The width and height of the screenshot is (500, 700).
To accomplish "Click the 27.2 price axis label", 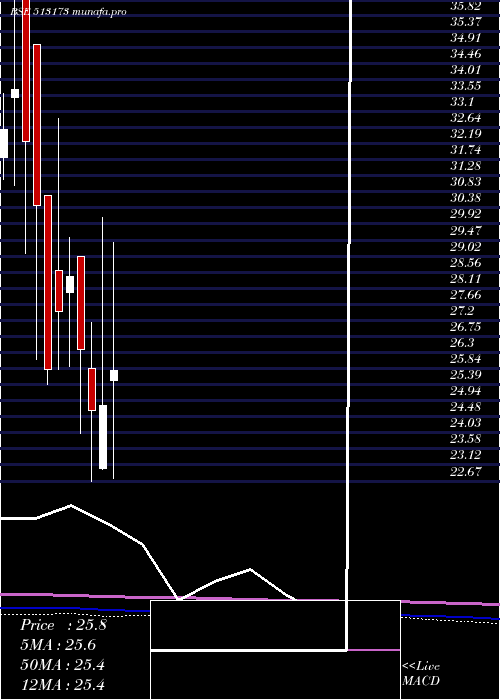I will [462, 311].
